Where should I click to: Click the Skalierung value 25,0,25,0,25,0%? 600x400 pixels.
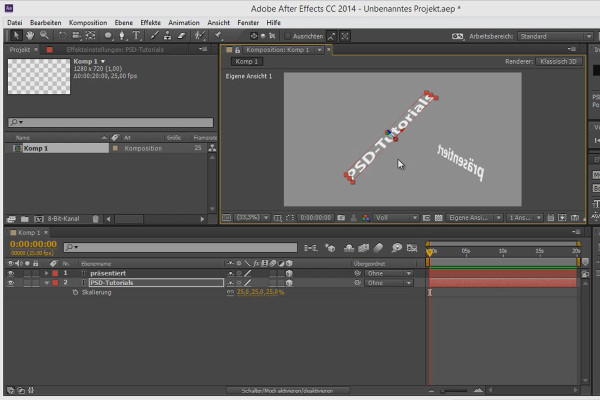pos(260,292)
